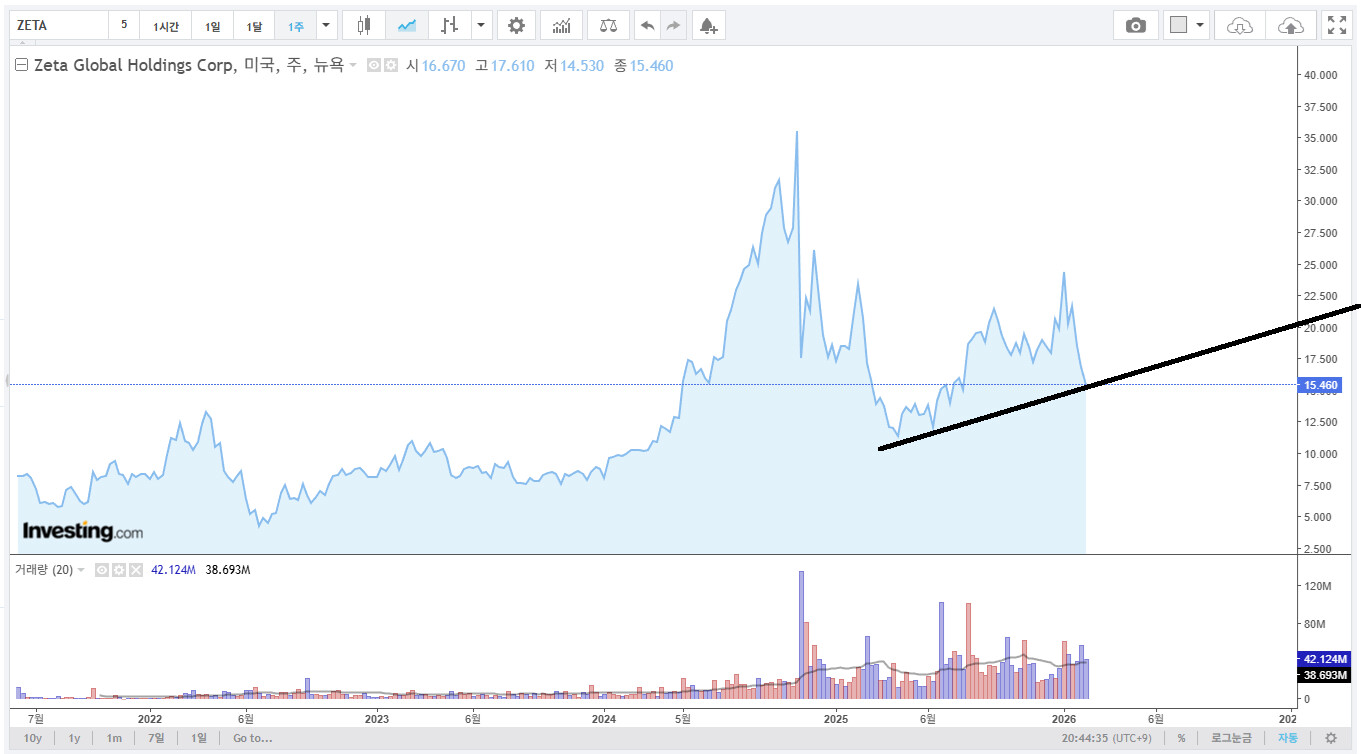The height and width of the screenshot is (754, 1361).
Task: Open chart style dropdown arrow
Action: 482,26
